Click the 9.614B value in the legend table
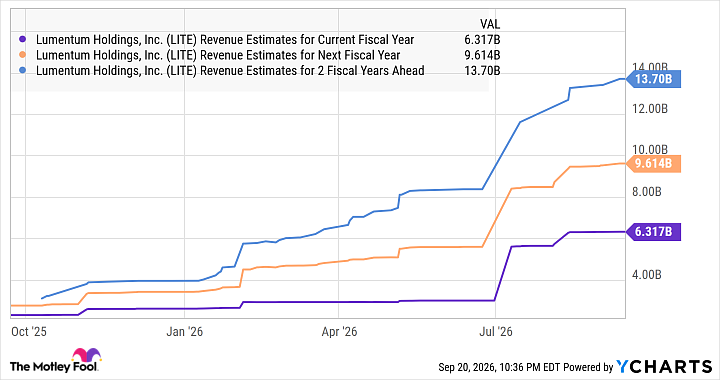The width and height of the screenshot is (720, 380). click(482, 55)
